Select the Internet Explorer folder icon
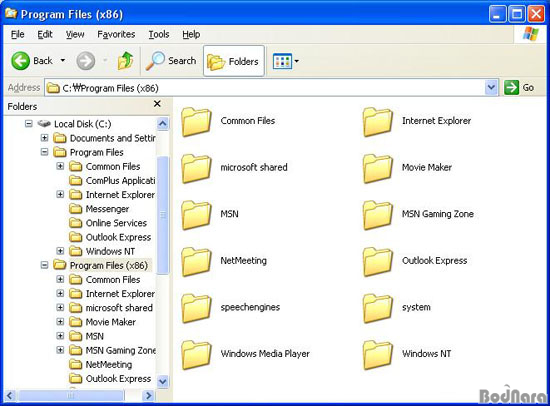The width and height of the screenshot is (550, 406). click(378, 122)
